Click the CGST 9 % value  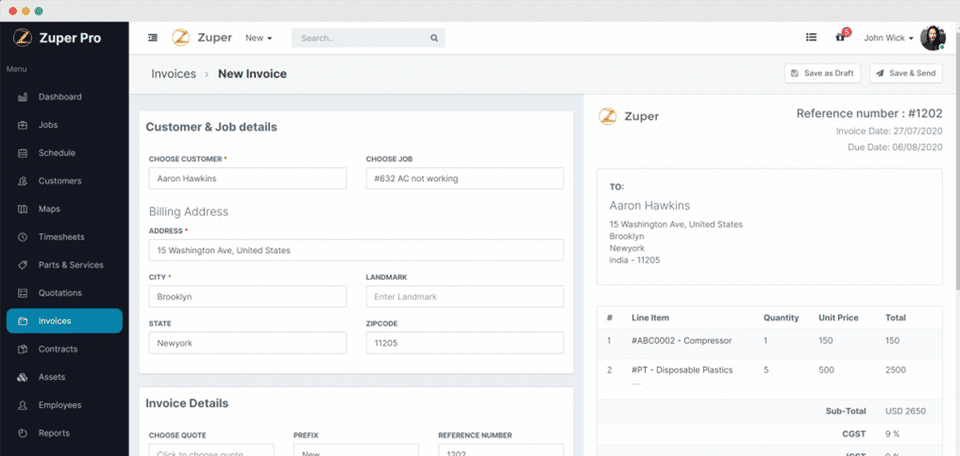coord(892,435)
